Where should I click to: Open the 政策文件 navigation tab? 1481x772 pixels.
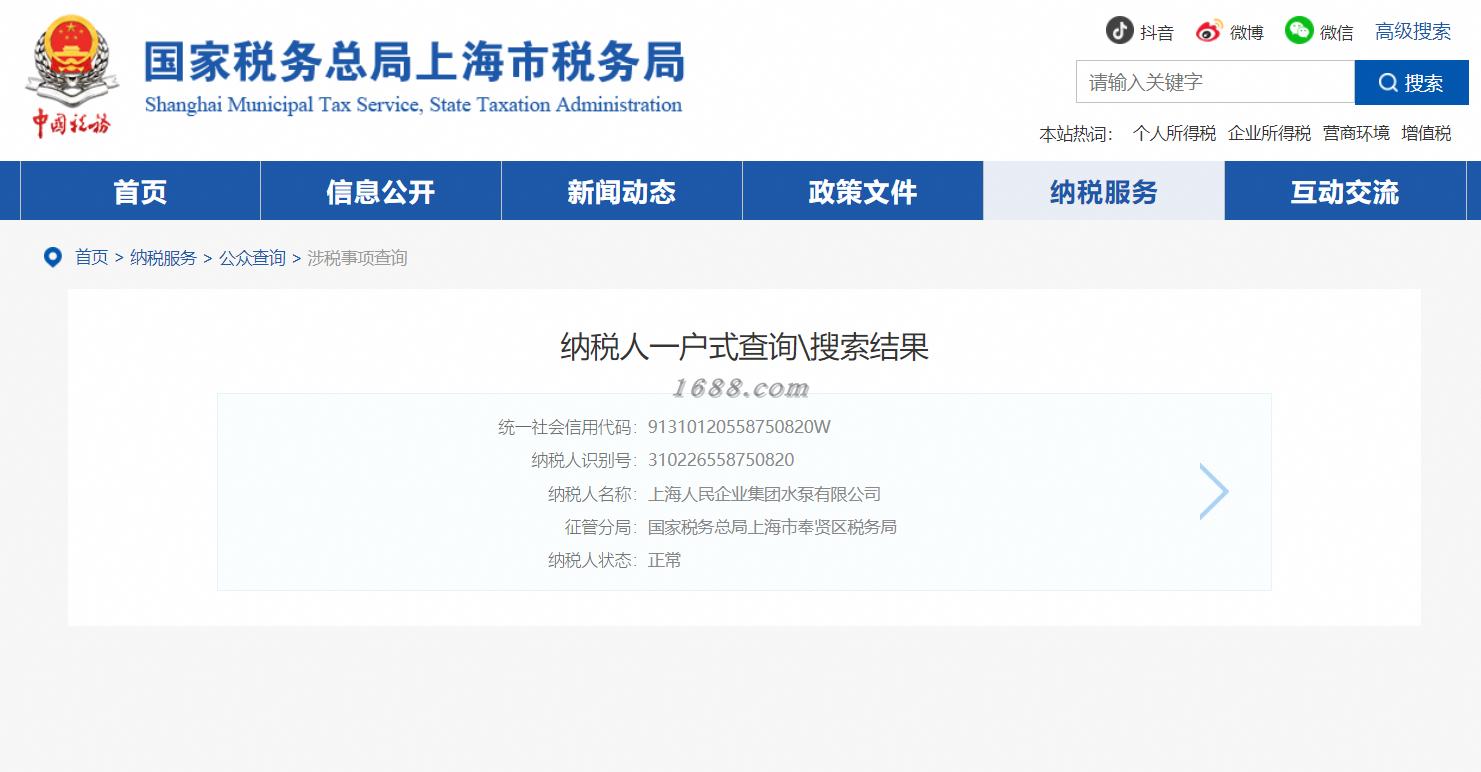click(863, 191)
